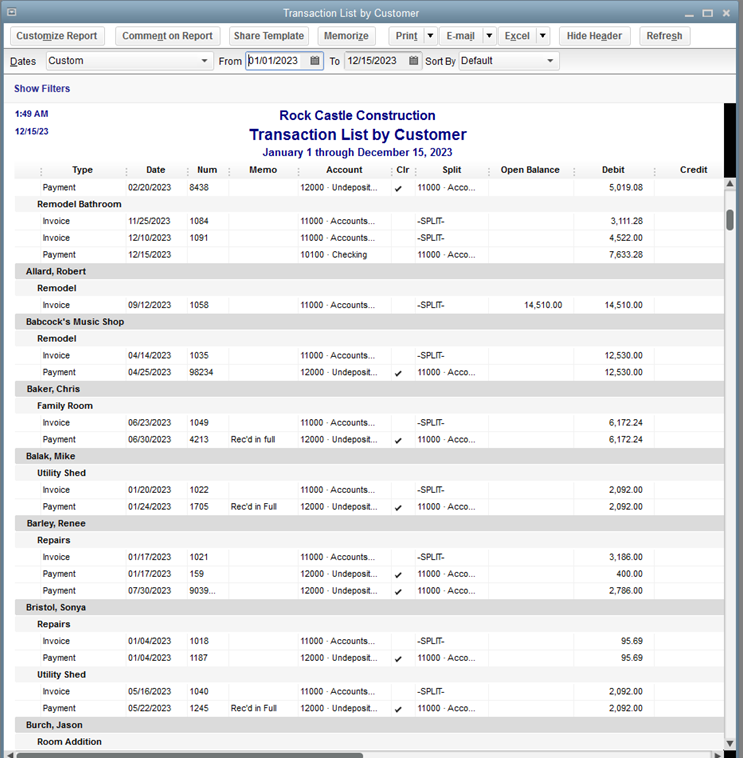This screenshot has width=743, height=758.
Task: Refresh the report
Action: coord(664,36)
